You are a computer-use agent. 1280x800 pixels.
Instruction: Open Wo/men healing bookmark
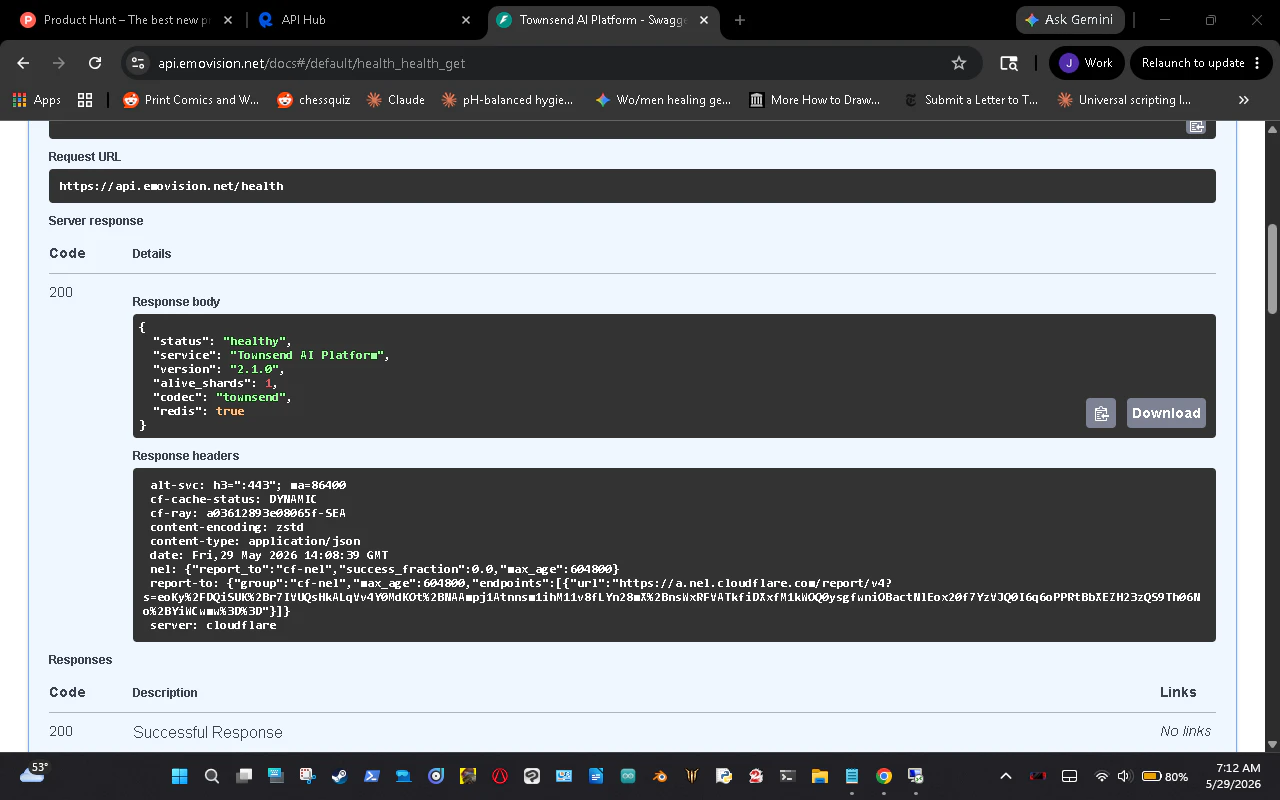tap(663, 100)
